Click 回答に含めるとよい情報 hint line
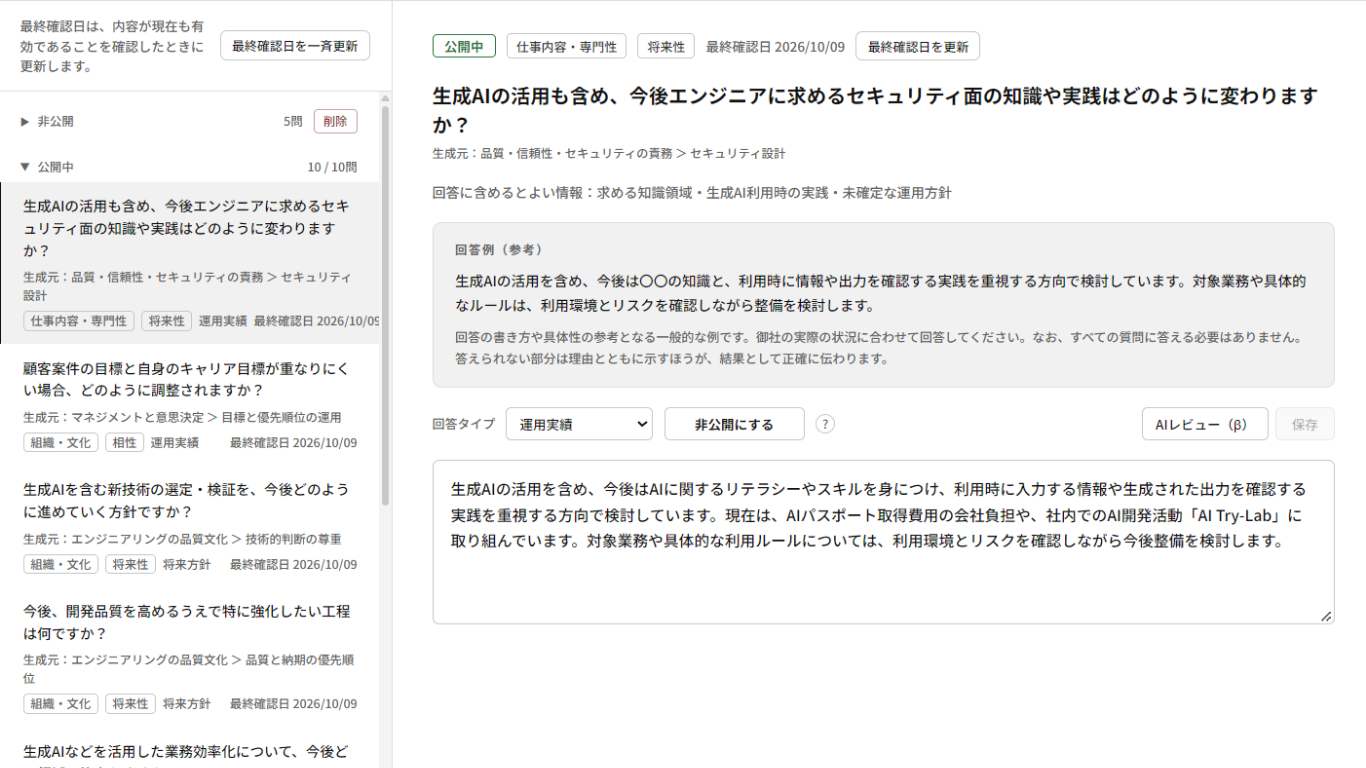Screen dimensions: 1366x768 tap(692, 192)
